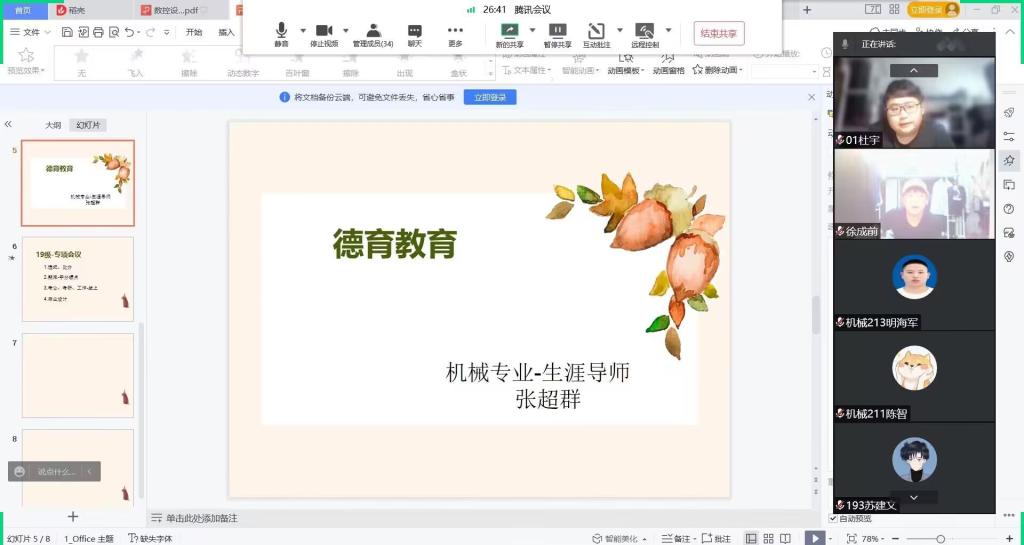Close the cloud backup notification banner
The height and width of the screenshot is (545, 1024).
812,97
